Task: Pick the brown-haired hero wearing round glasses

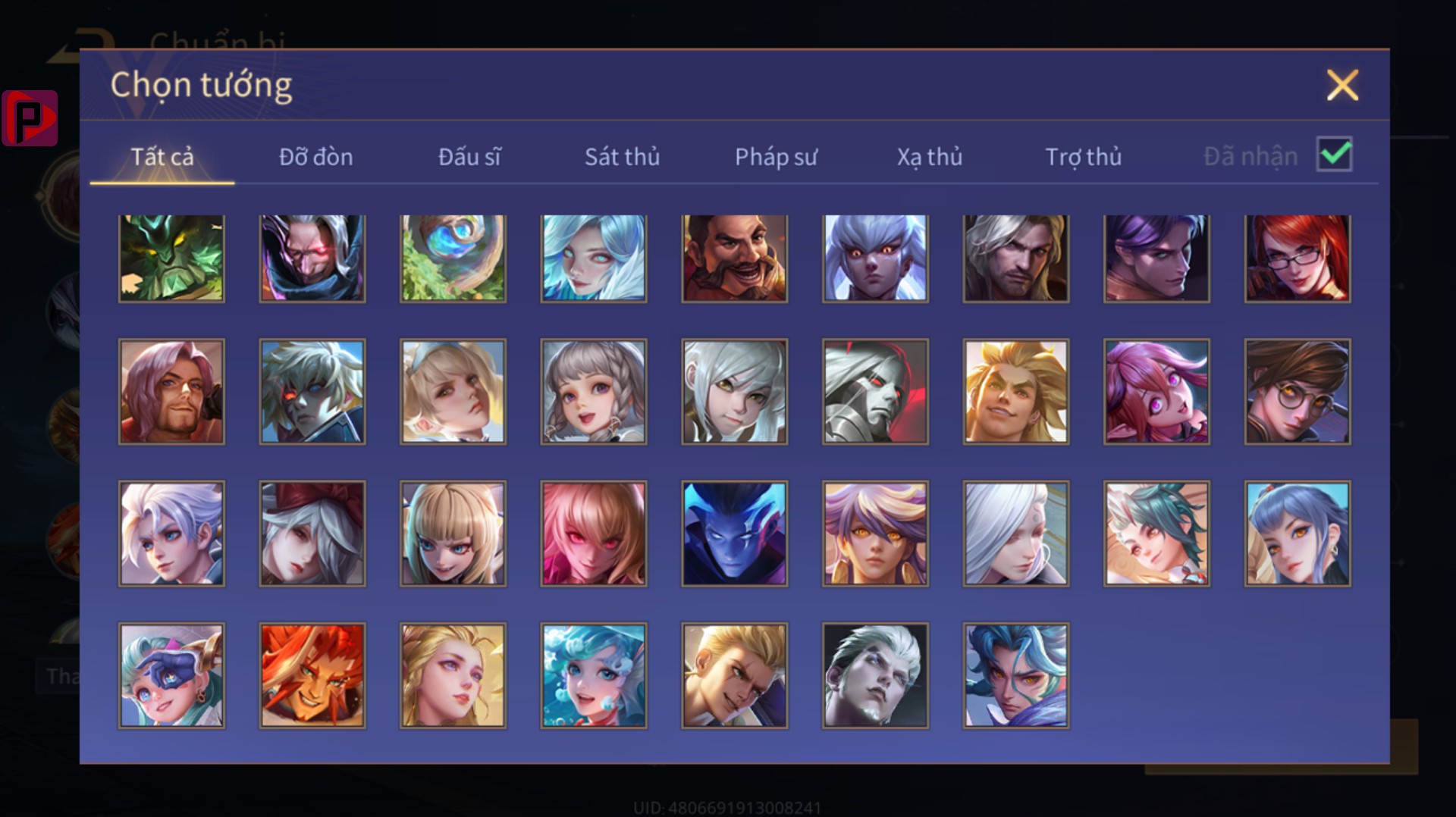Action: point(1298,391)
